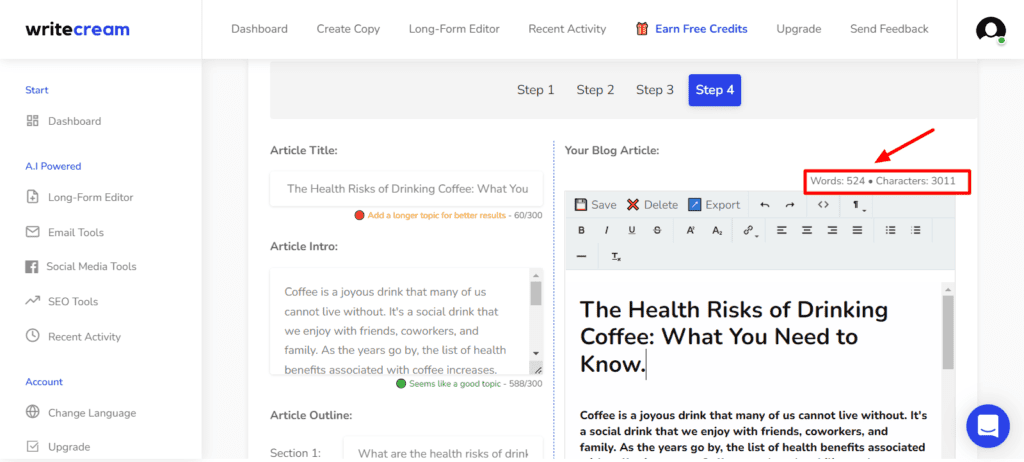Viewport: 1024px width, 462px height.
Task: Expand the insert link dropdown
Action: [x=749, y=230]
